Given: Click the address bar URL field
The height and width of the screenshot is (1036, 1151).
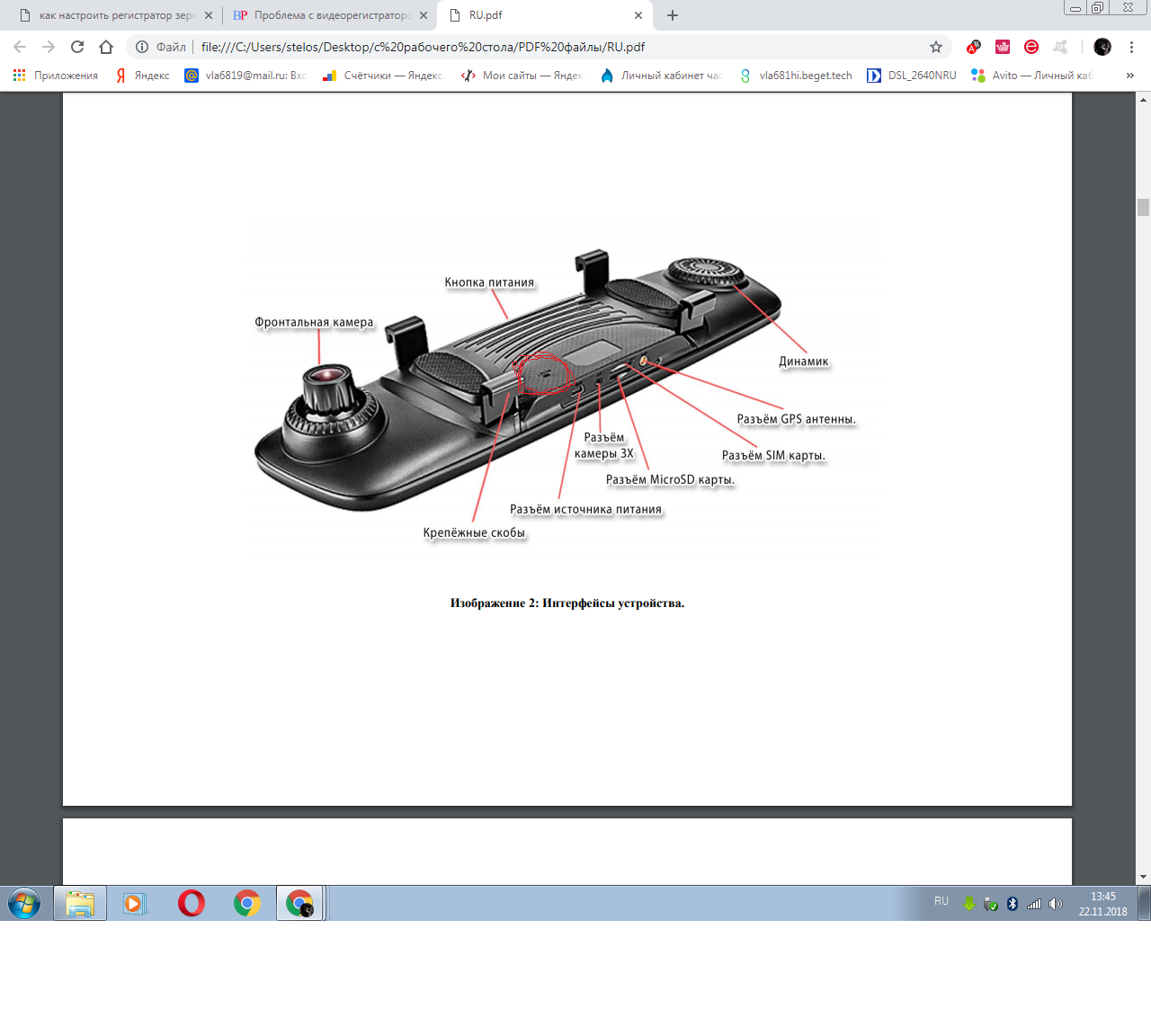Looking at the screenshot, I should click(540, 47).
